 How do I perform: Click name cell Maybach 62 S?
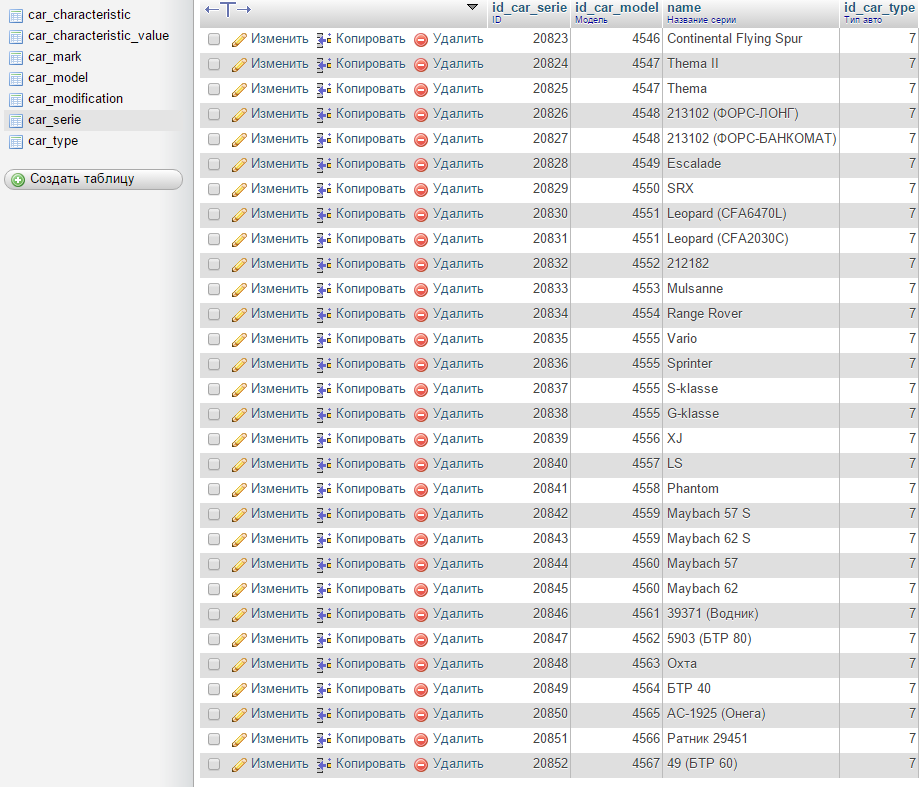click(x=708, y=538)
